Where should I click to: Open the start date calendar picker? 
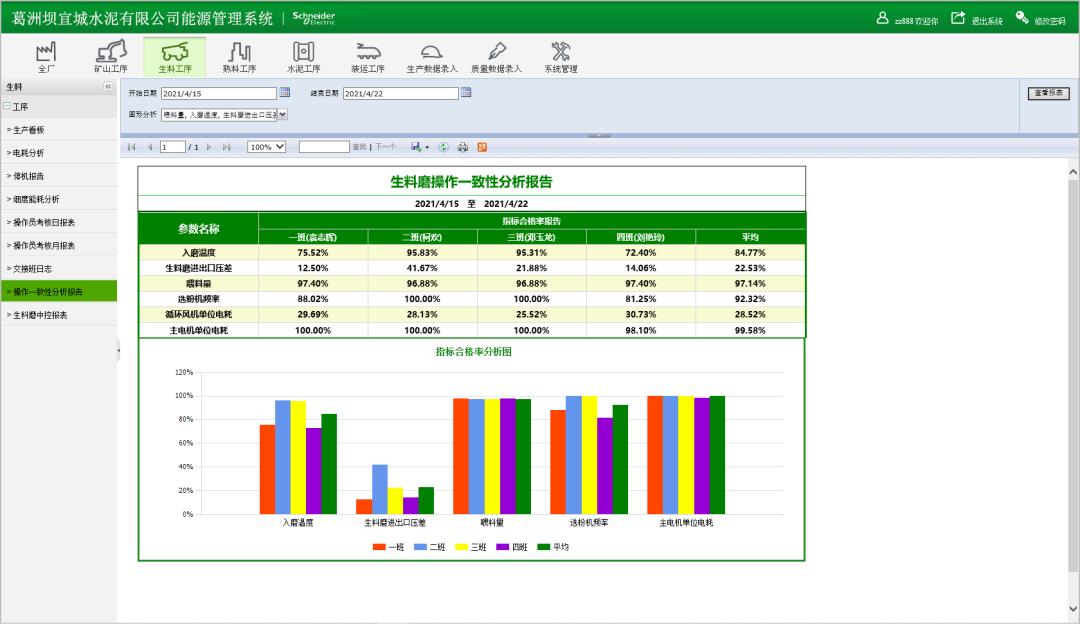[x=284, y=93]
